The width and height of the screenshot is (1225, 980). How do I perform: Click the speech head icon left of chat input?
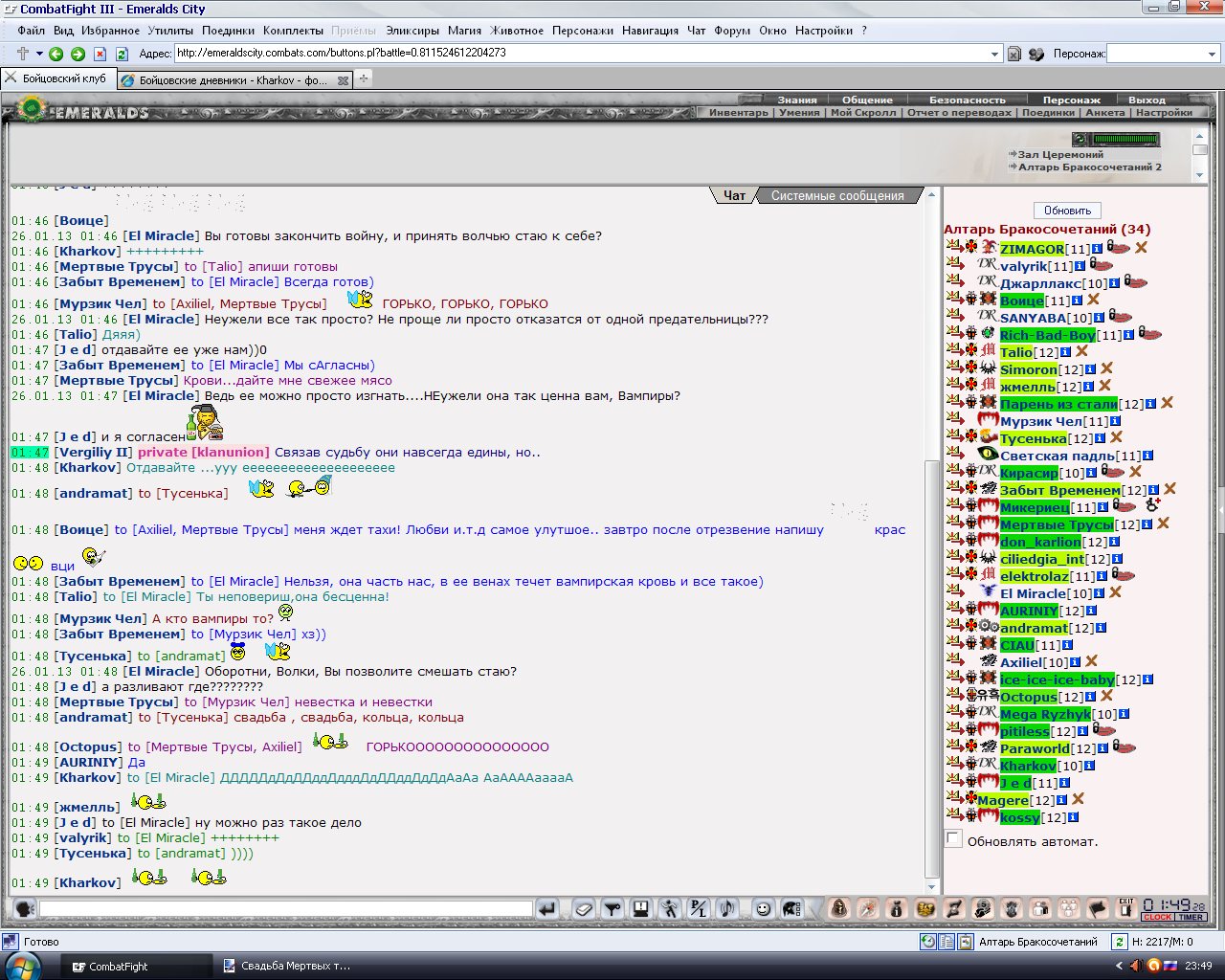[25, 909]
